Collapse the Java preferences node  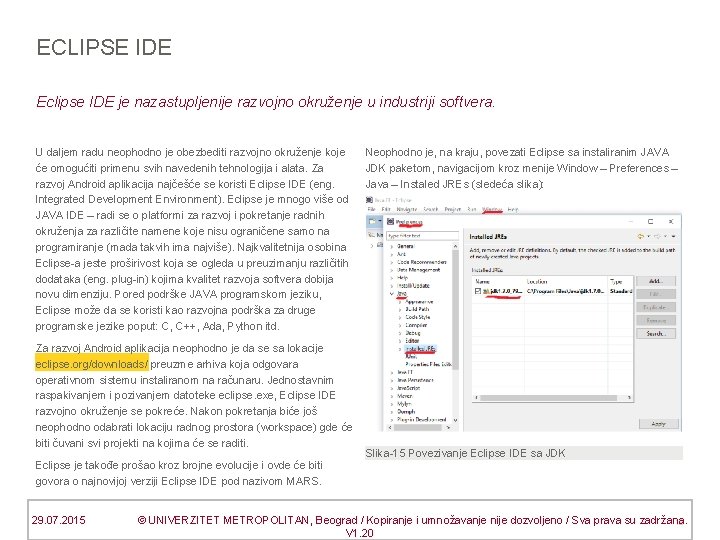(392, 293)
